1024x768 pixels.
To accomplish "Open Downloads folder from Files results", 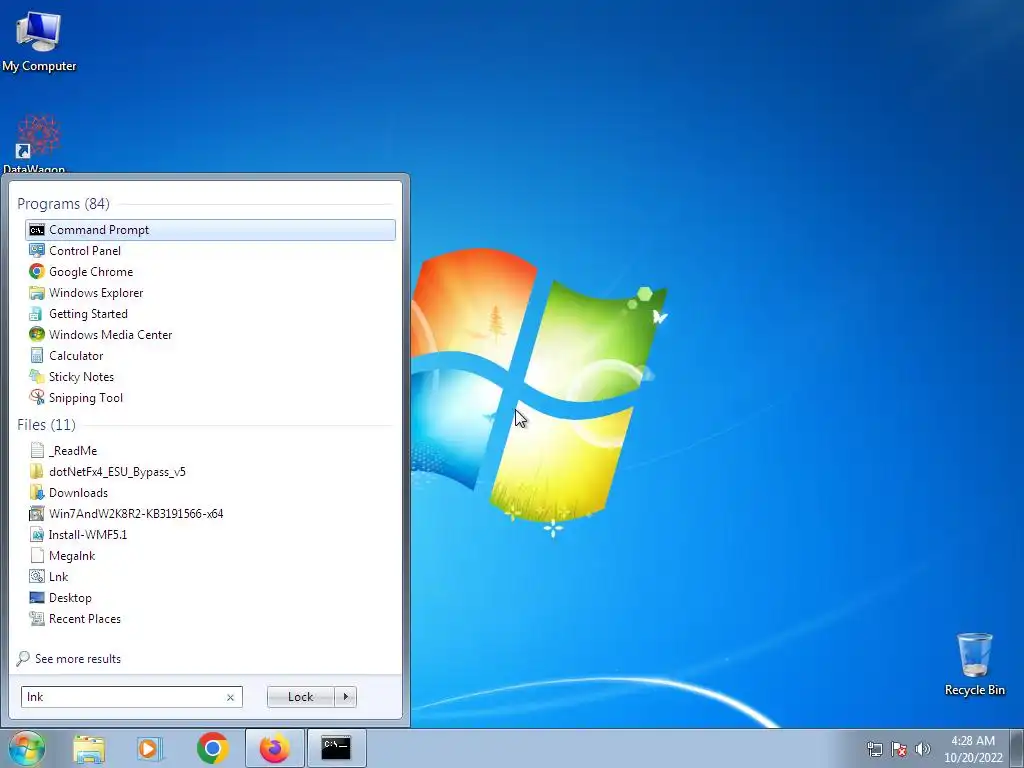I will [x=210, y=492].
